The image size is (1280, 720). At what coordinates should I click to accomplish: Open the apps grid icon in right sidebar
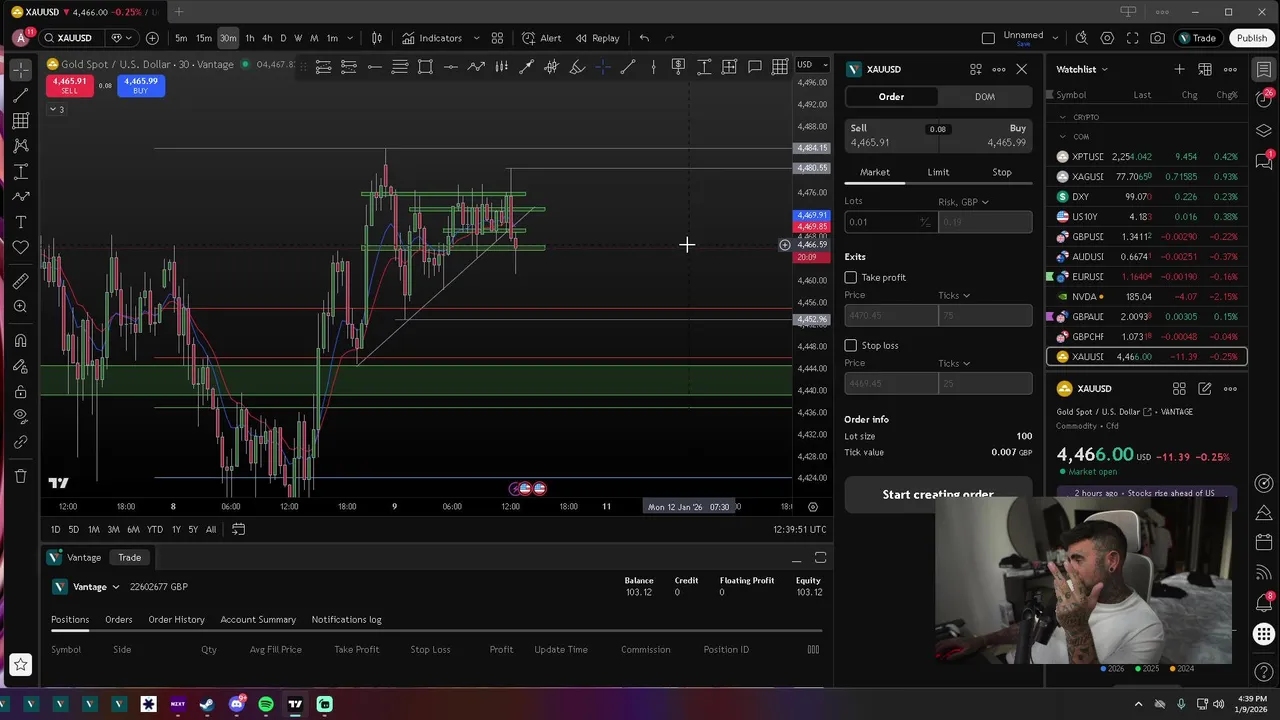(x=1264, y=634)
